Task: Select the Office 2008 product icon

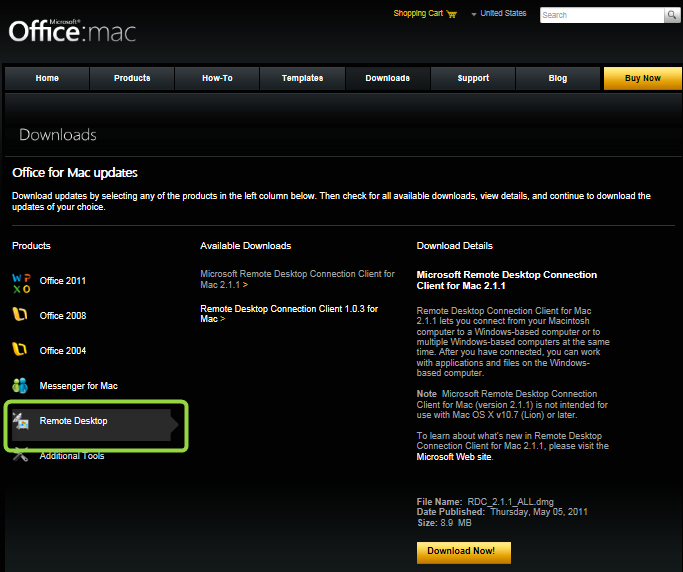Action: point(20,314)
